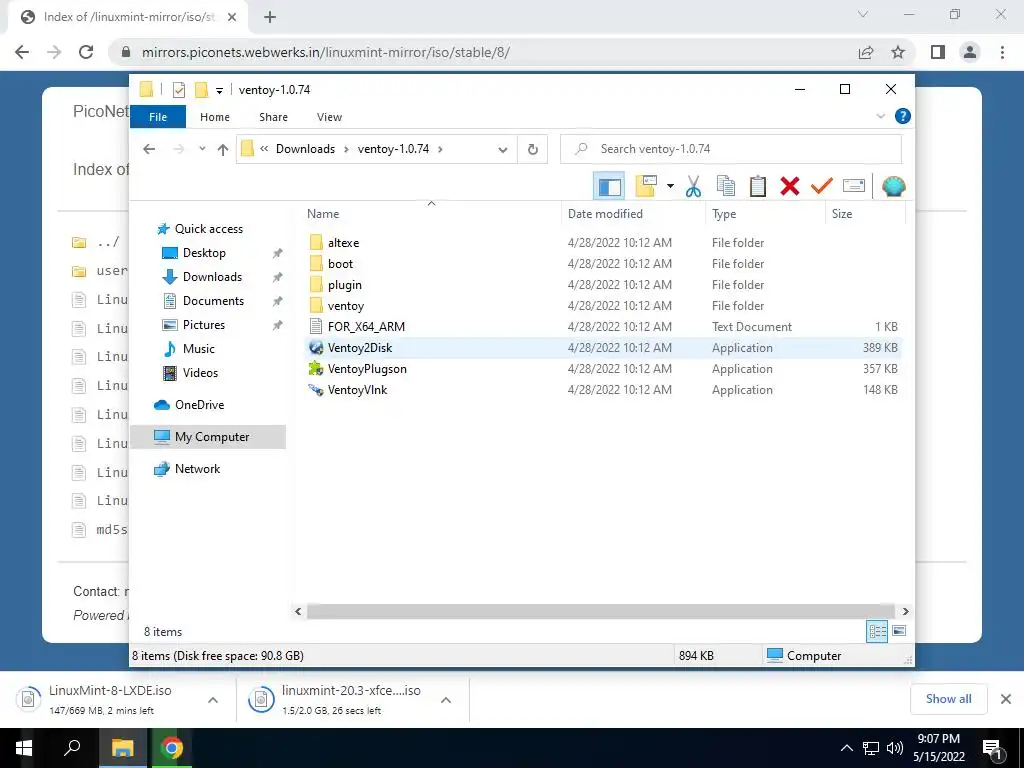1024x768 pixels.
Task: Click the Copy toolbar icon
Action: [x=726, y=187]
